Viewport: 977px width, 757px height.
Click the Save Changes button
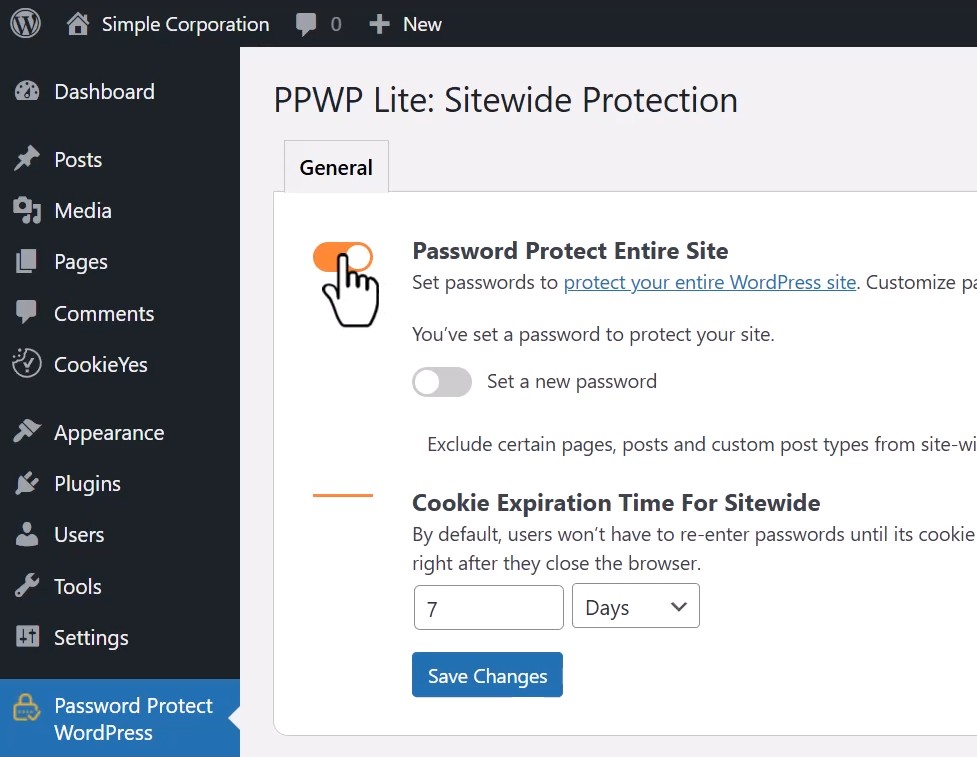(x=487, y=675)
